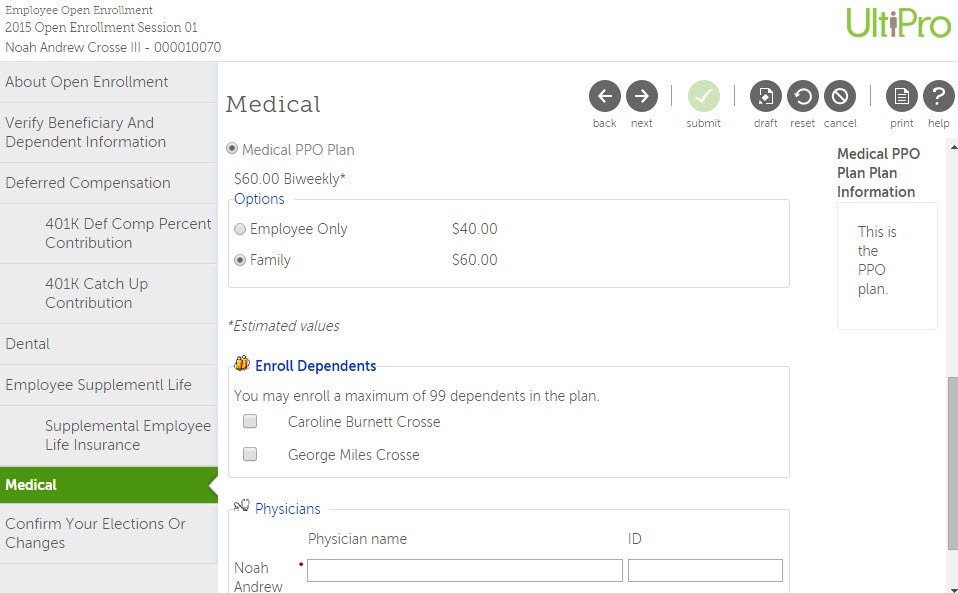Select the Family coverage option

click(240, 260)
